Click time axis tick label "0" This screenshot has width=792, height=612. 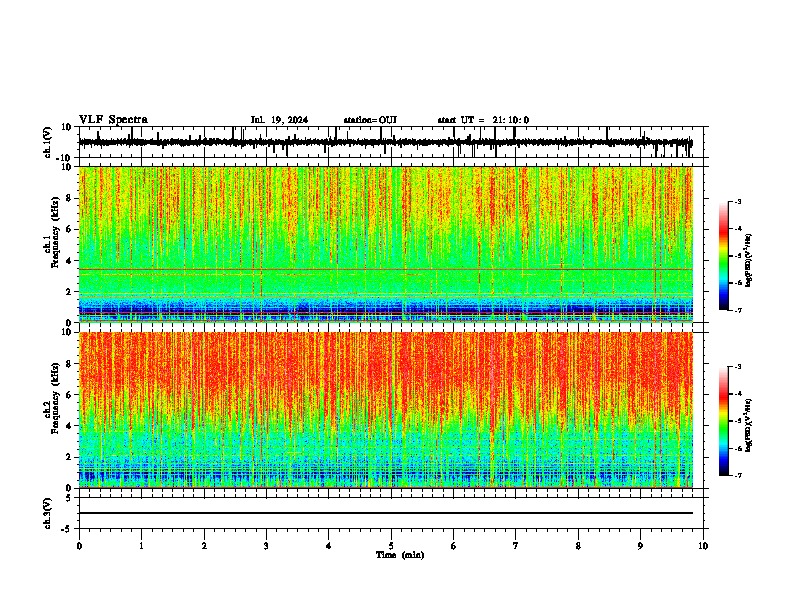point(79,546)
